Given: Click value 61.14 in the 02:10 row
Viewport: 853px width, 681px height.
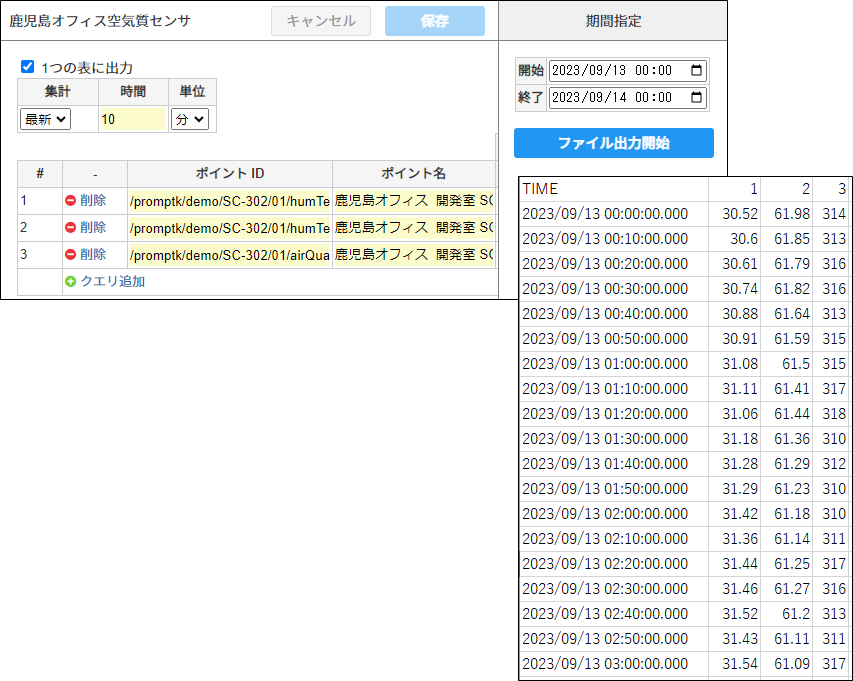Looking at the screenshot, I should click(x=792, y=539).
